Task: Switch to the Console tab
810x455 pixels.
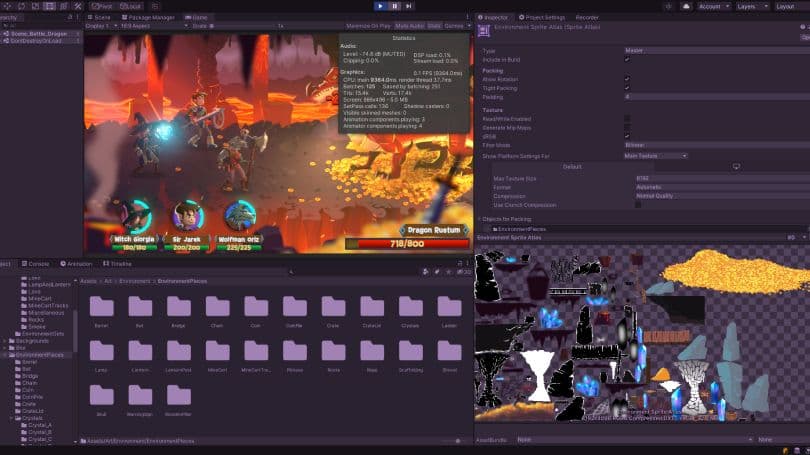Action: point(35,264)
